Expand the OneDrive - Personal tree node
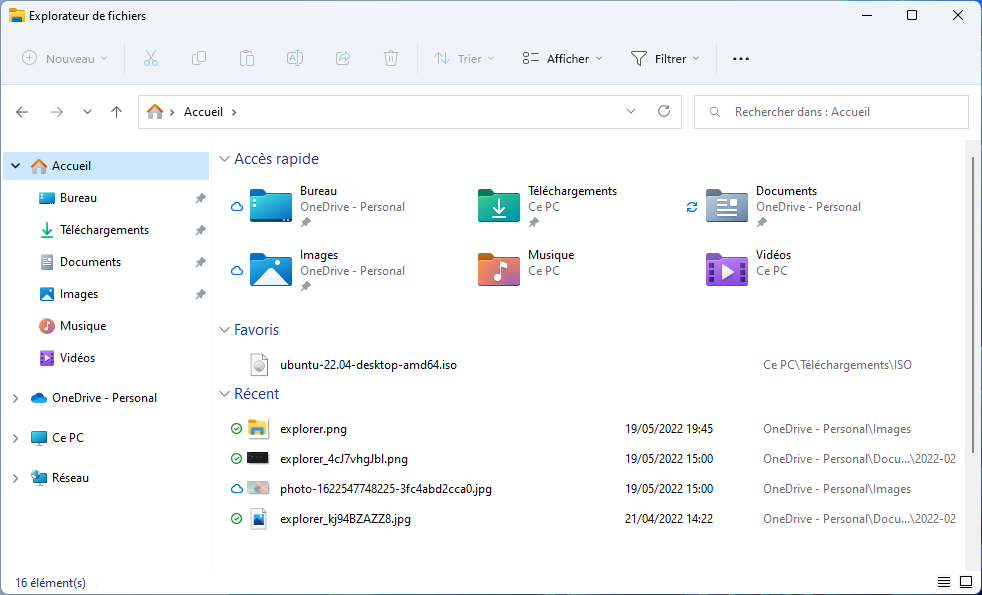The height and width of the screenshot is (595, 982). click(x=15, y=398)
